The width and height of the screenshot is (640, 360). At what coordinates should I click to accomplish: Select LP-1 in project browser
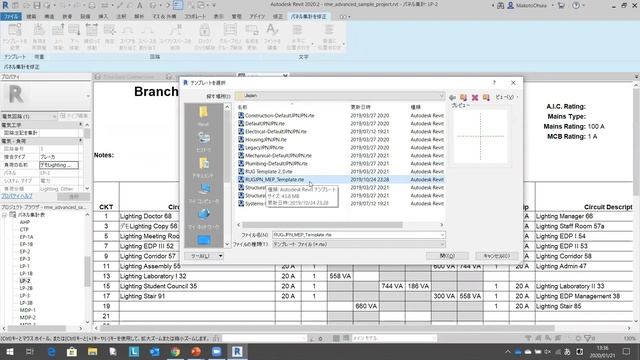pos(25,266)
